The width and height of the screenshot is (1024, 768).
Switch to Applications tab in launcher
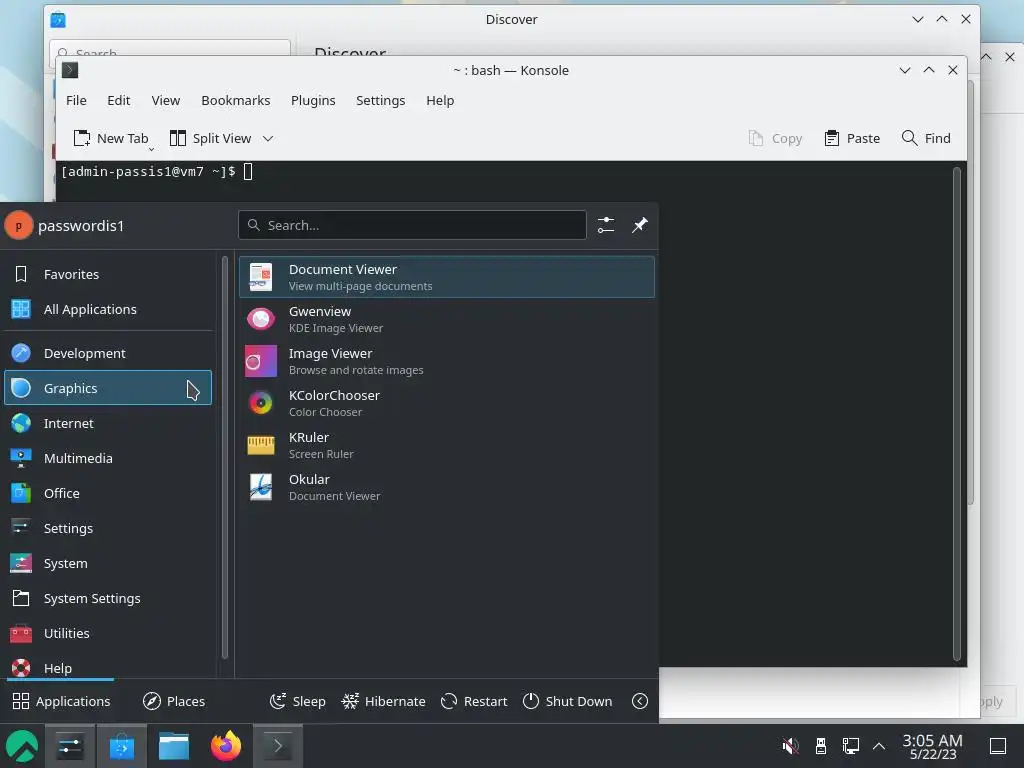[x=61, y=701]
